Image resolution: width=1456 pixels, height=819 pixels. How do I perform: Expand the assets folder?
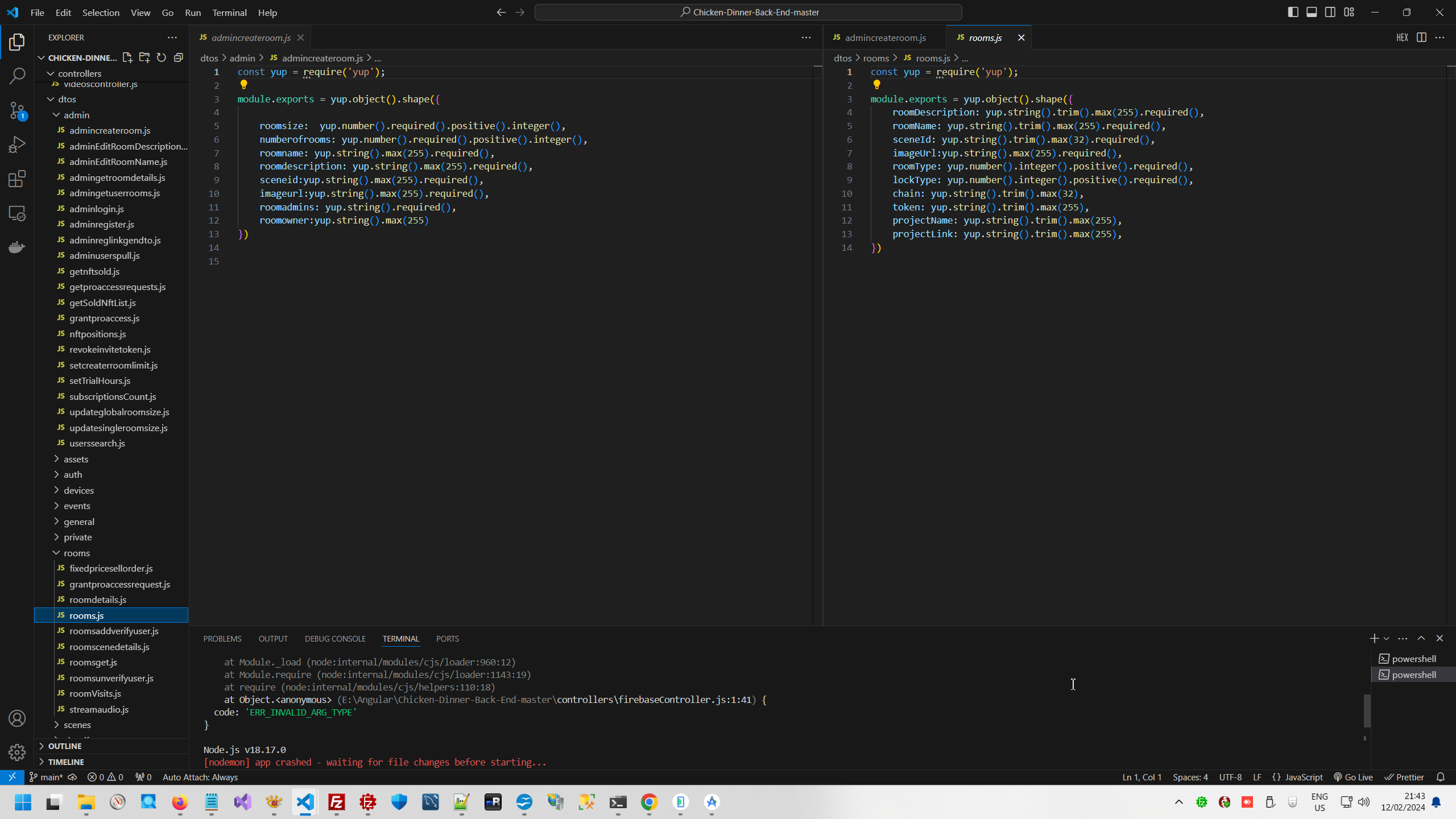[76, 459]
